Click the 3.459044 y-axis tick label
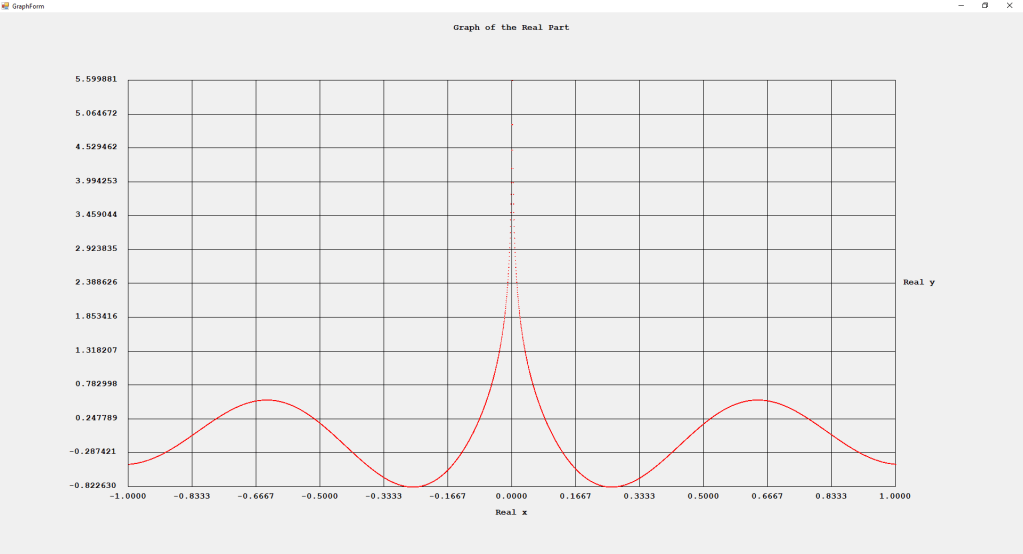 (92, 215)
